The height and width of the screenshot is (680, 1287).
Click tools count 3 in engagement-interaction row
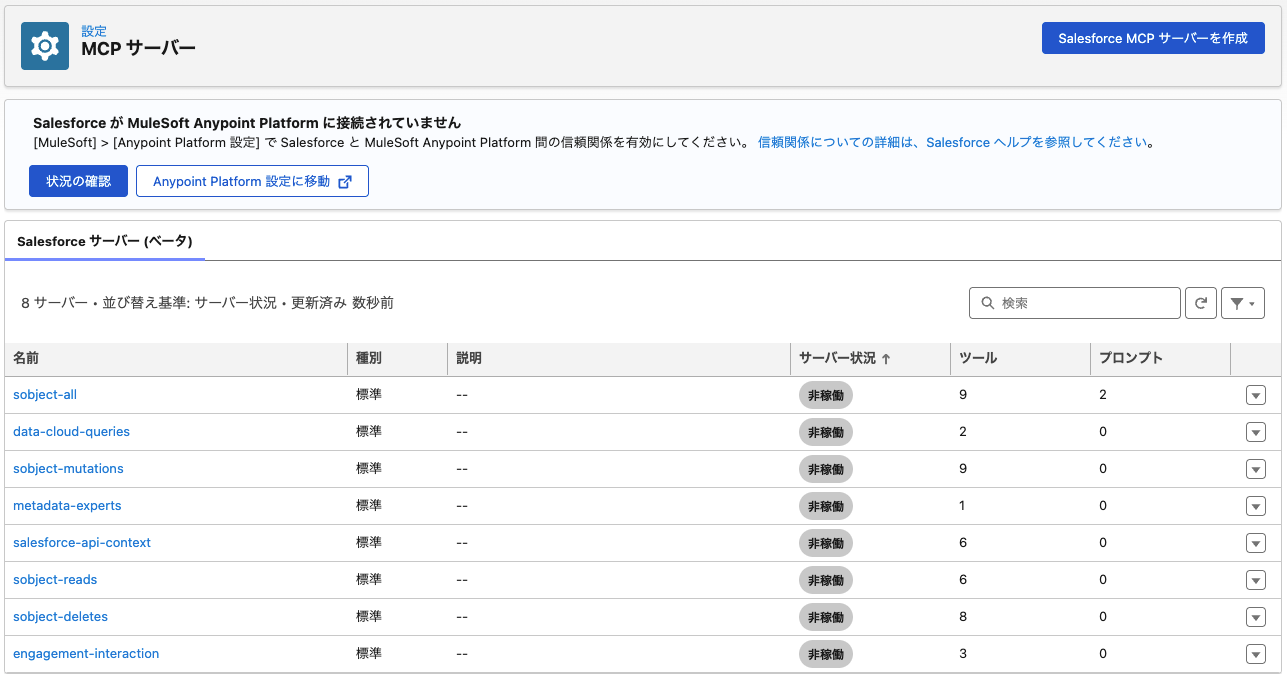point(963,654)
